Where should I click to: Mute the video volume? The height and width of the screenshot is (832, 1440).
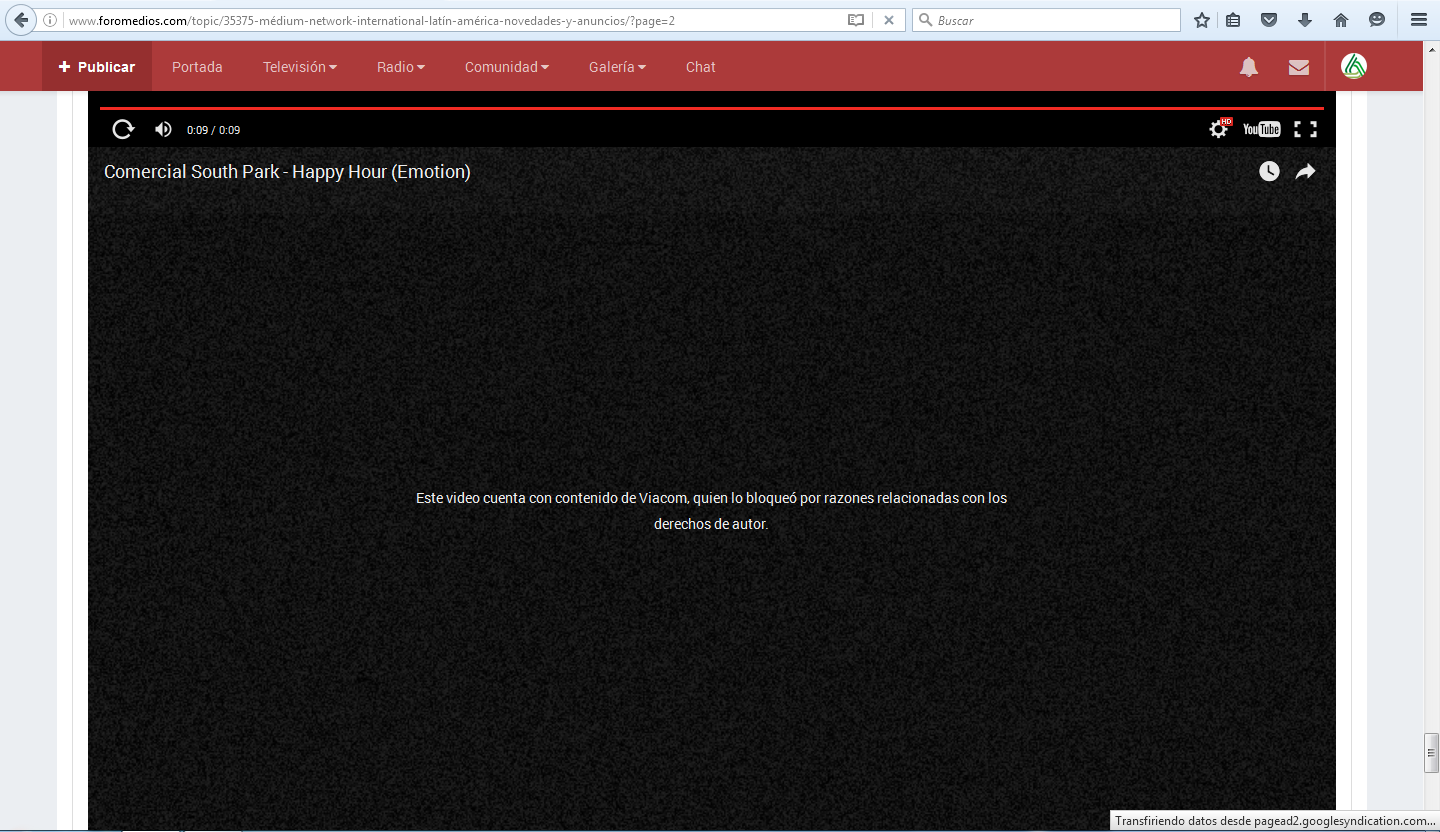(163, 129)
